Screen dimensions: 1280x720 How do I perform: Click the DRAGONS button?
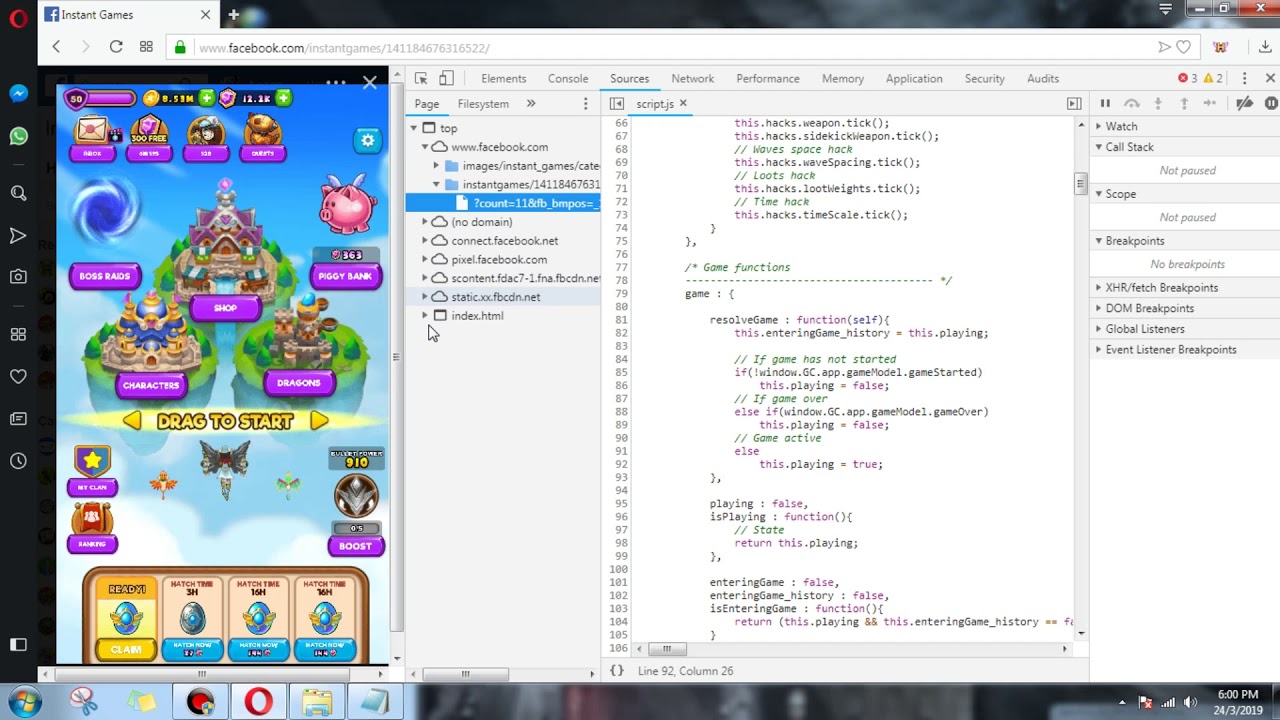tap(298, 383)
